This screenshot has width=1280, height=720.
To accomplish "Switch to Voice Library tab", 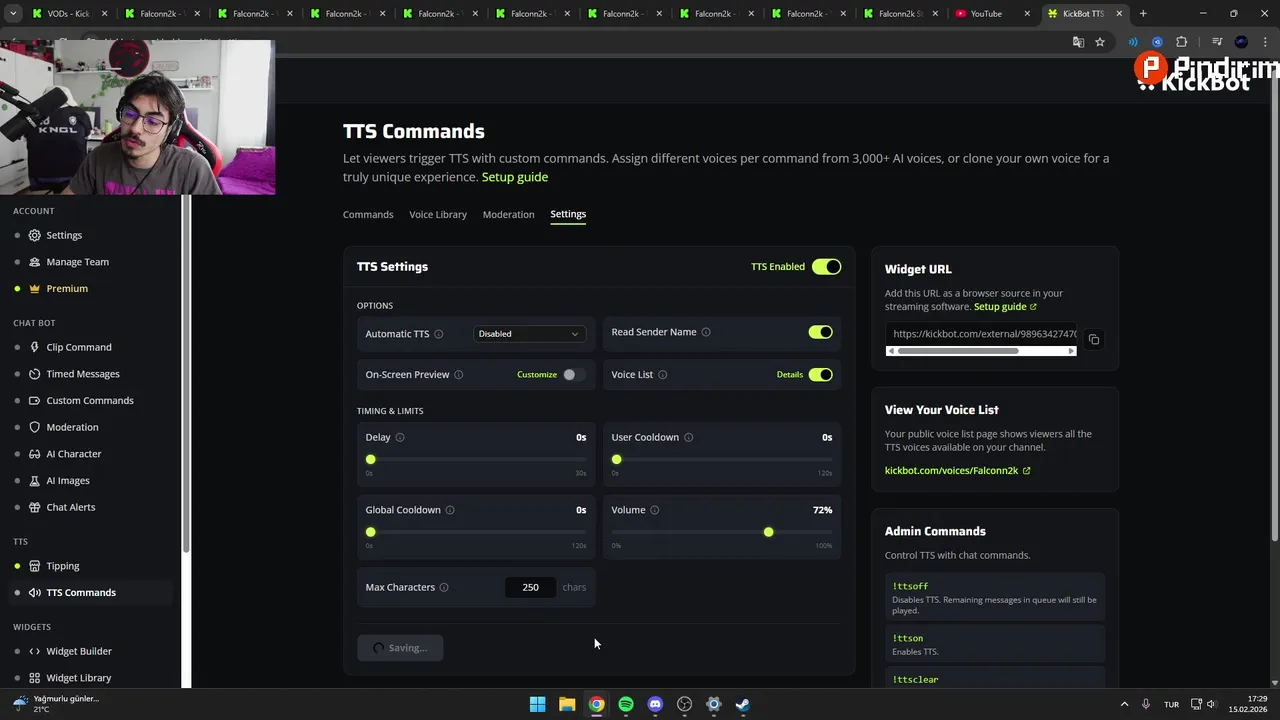I will tap(438, 215).
